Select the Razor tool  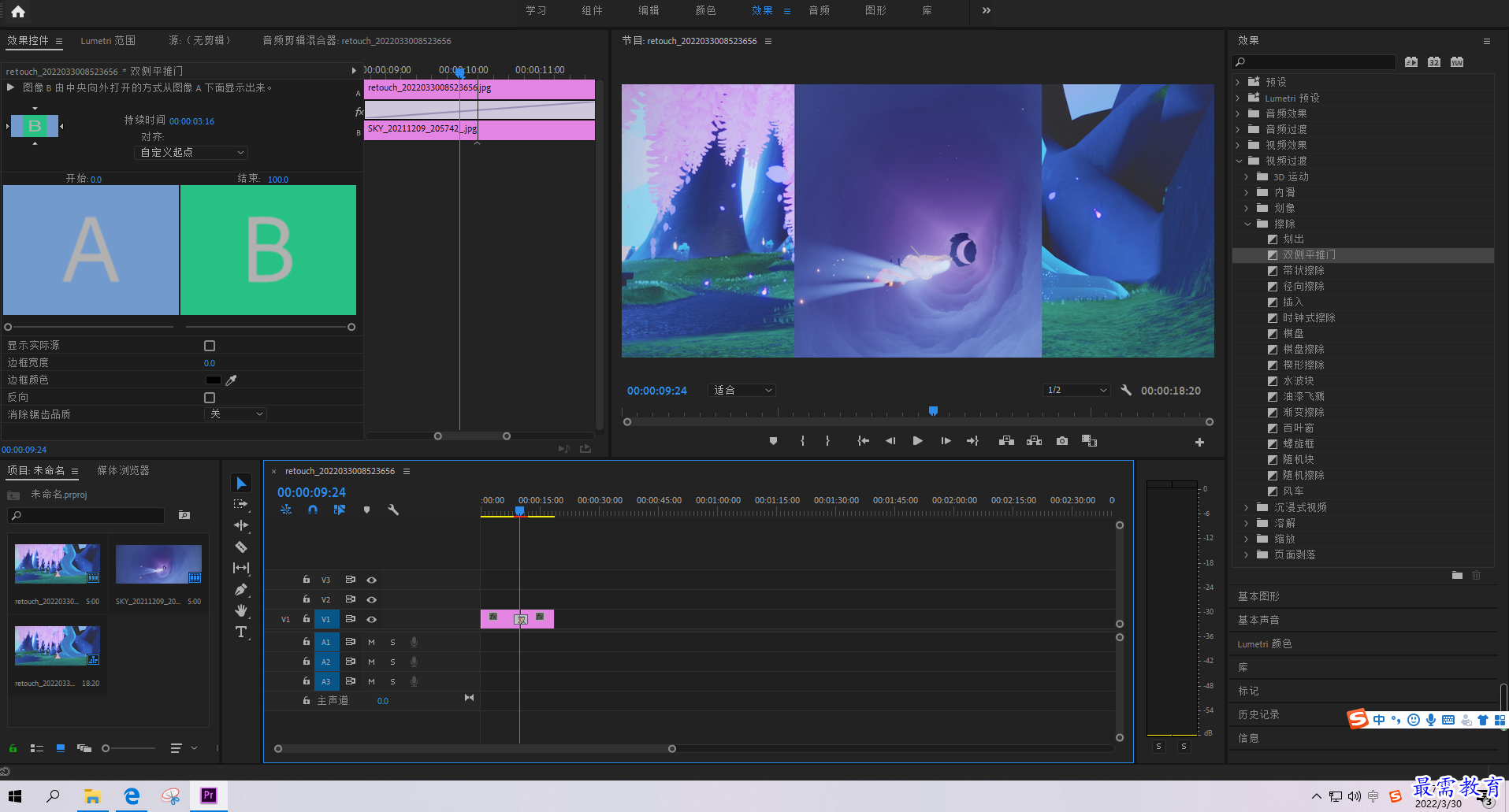(x=241, y=547)
